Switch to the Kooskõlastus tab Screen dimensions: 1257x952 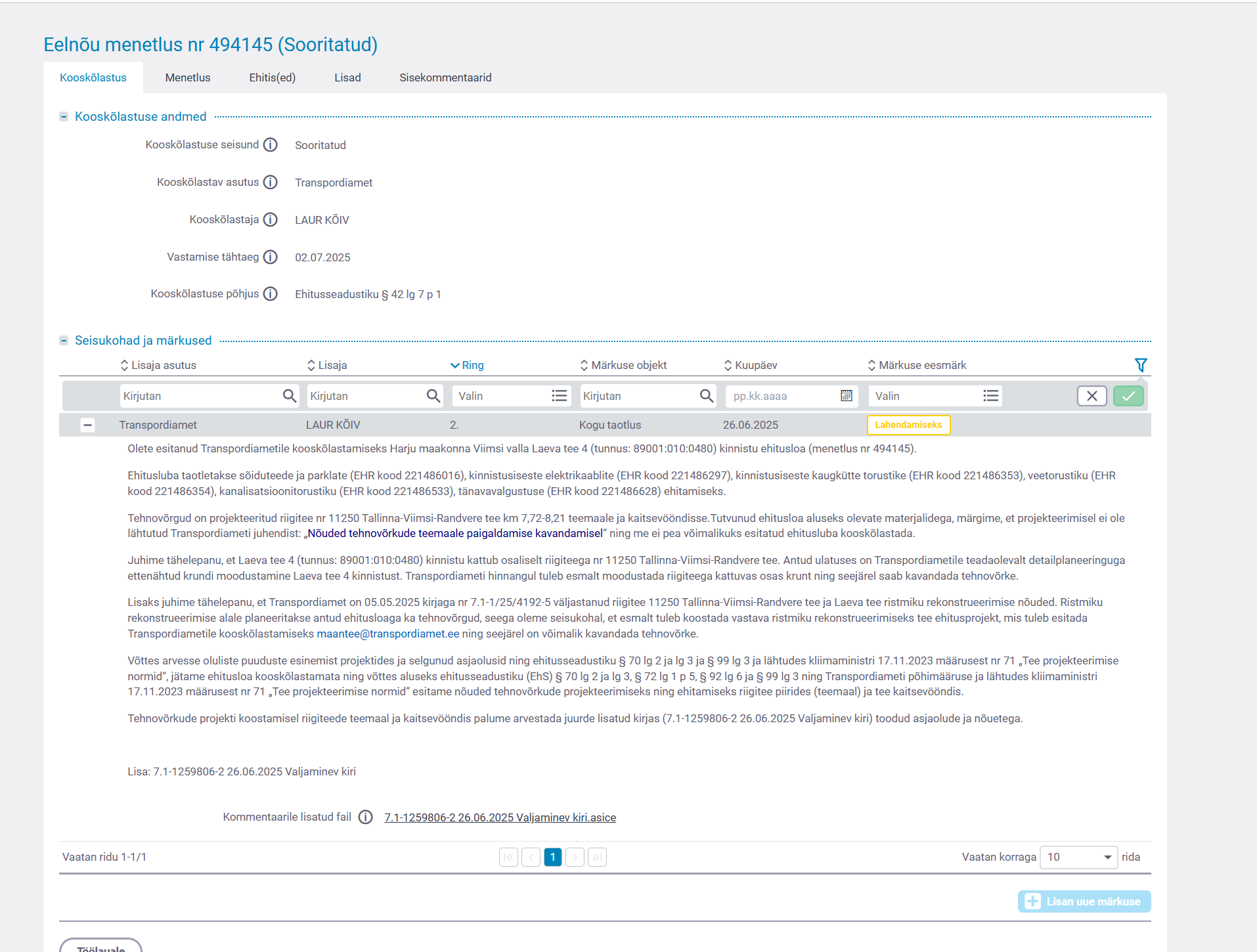pyautogui.click(x=93, y=77)
